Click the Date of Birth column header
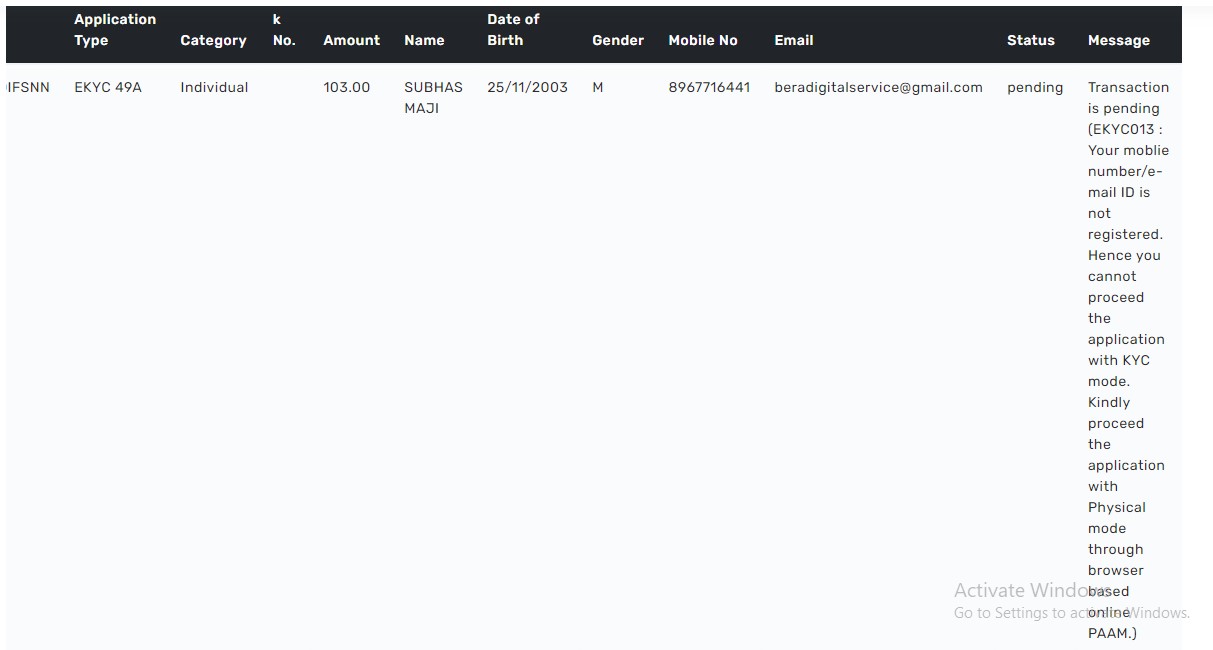The height and width of the screenshot is (650, 1213). pos(513,30)
